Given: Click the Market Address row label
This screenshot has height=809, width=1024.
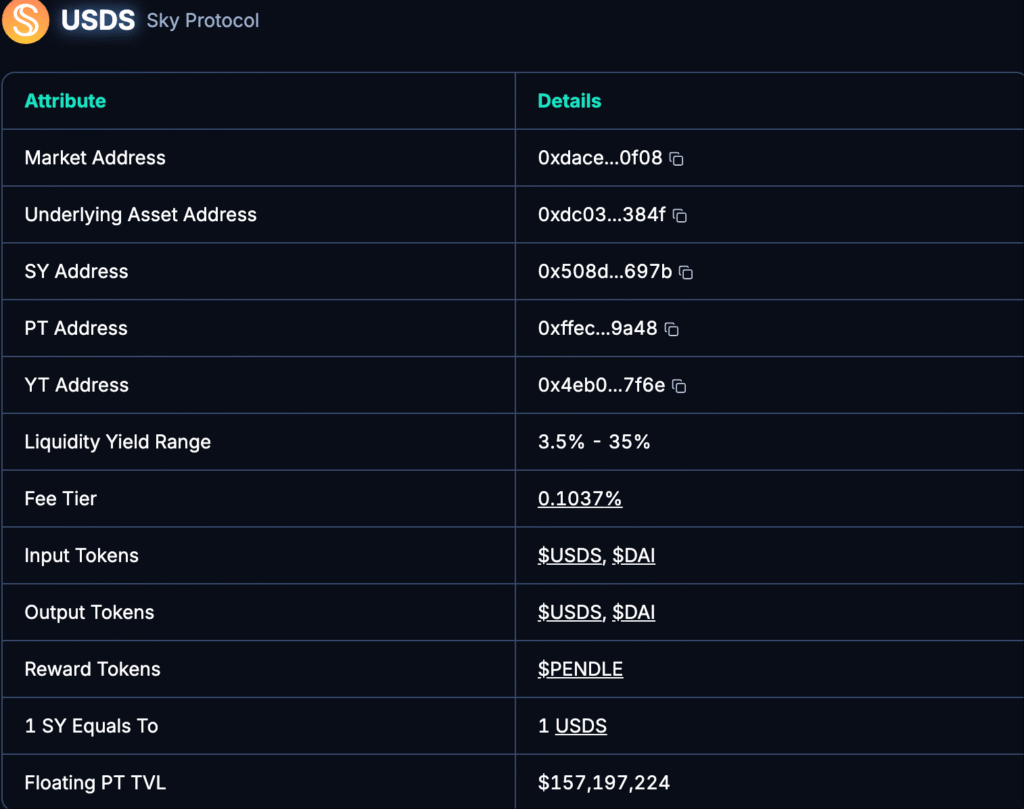Looking at the screenshot, I should (x=95, y=157).
